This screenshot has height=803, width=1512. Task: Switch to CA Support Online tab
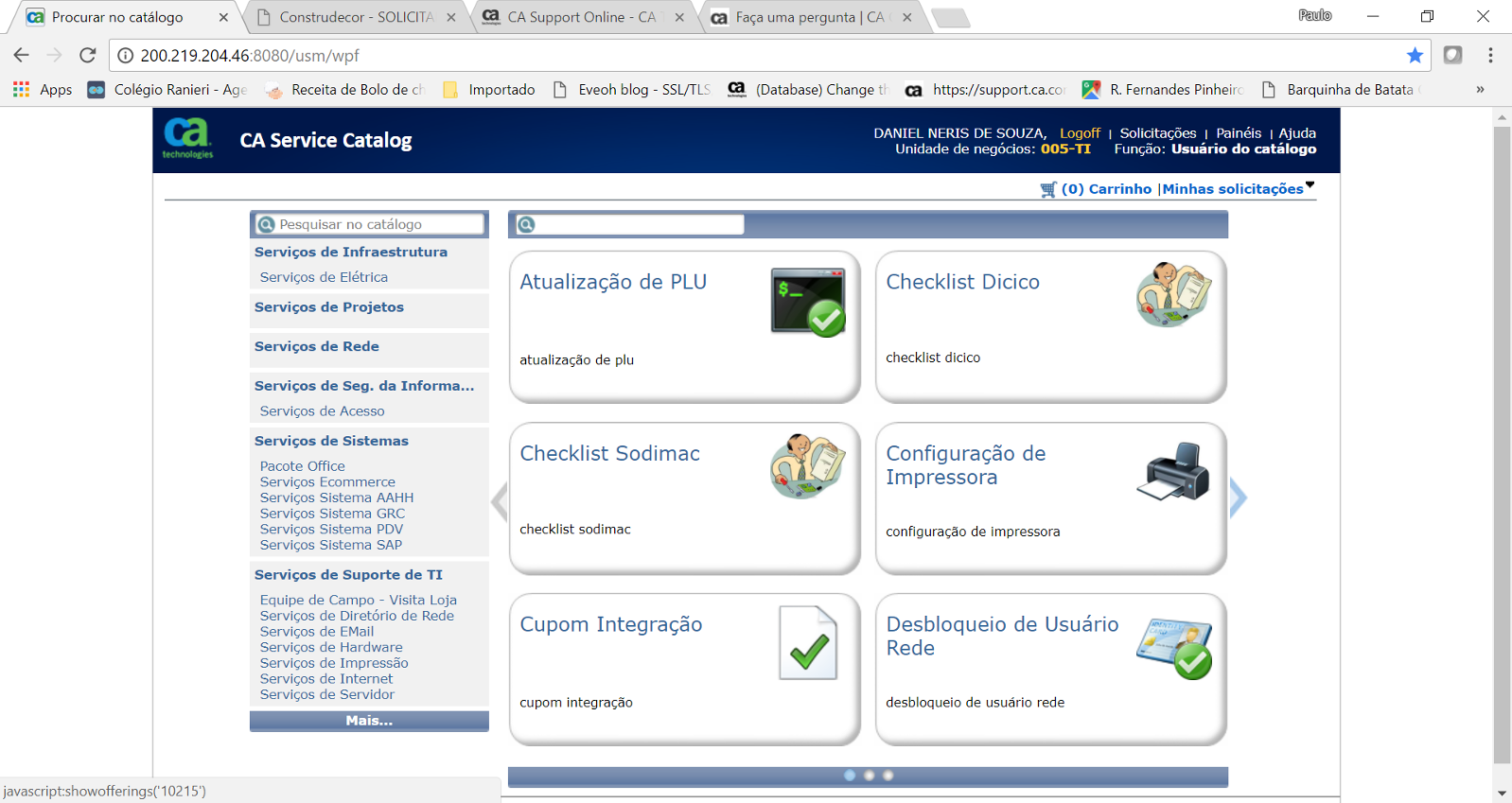(582, 17)
